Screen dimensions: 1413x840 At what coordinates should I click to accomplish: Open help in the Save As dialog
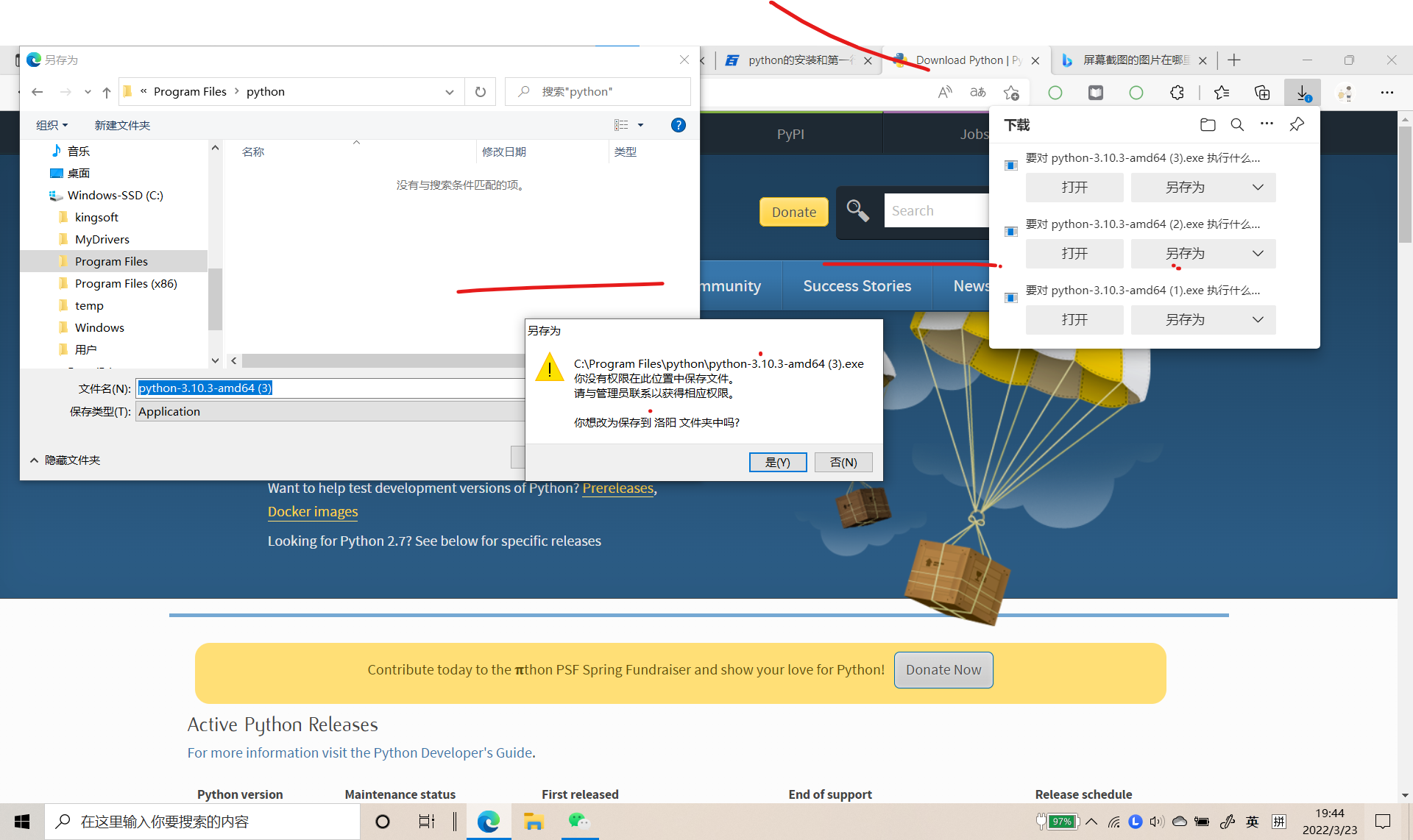coord(679,125)
